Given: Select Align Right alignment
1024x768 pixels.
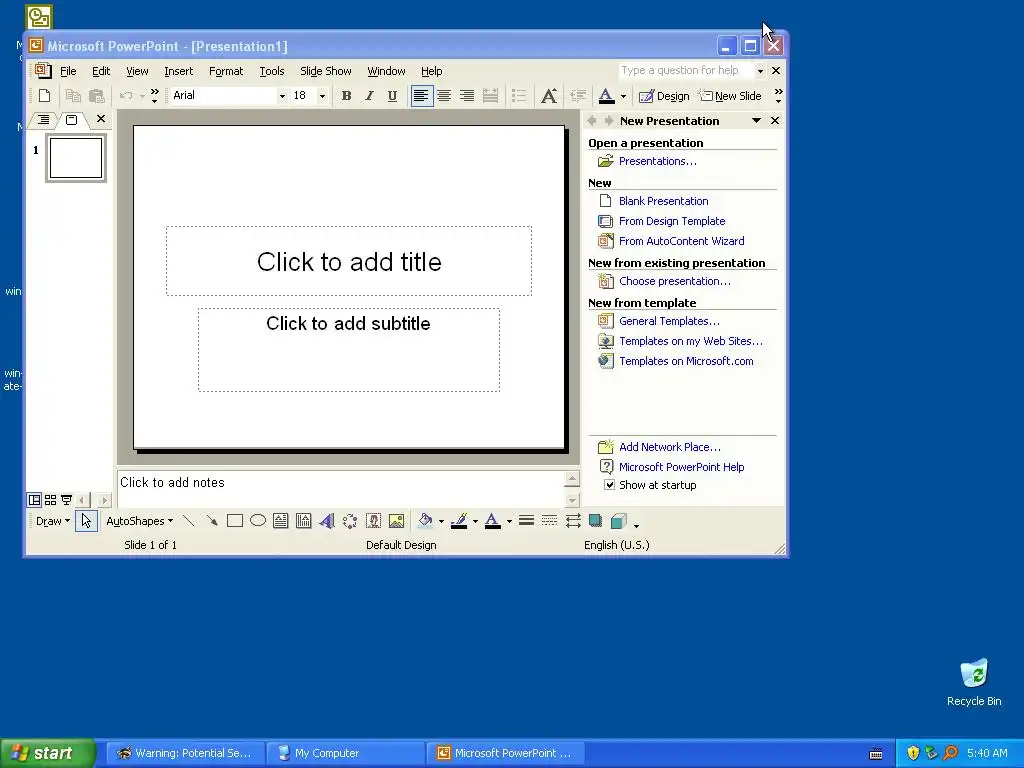Looking at the screenshot, I should click(467, 95).
